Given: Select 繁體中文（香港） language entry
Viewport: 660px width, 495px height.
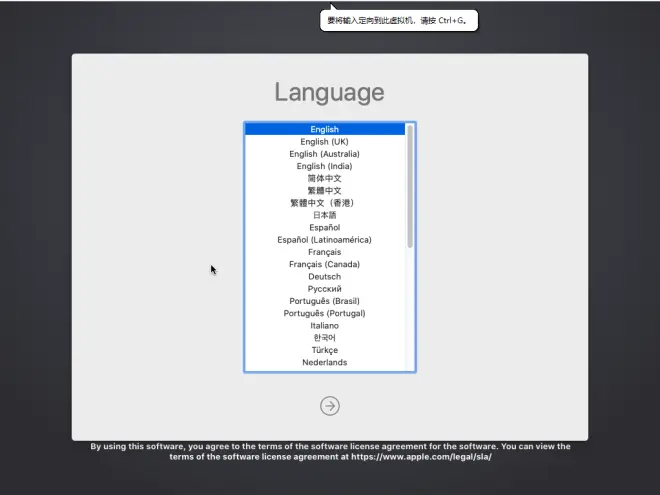Looking at the screenshot, I should tap(324, 203).
